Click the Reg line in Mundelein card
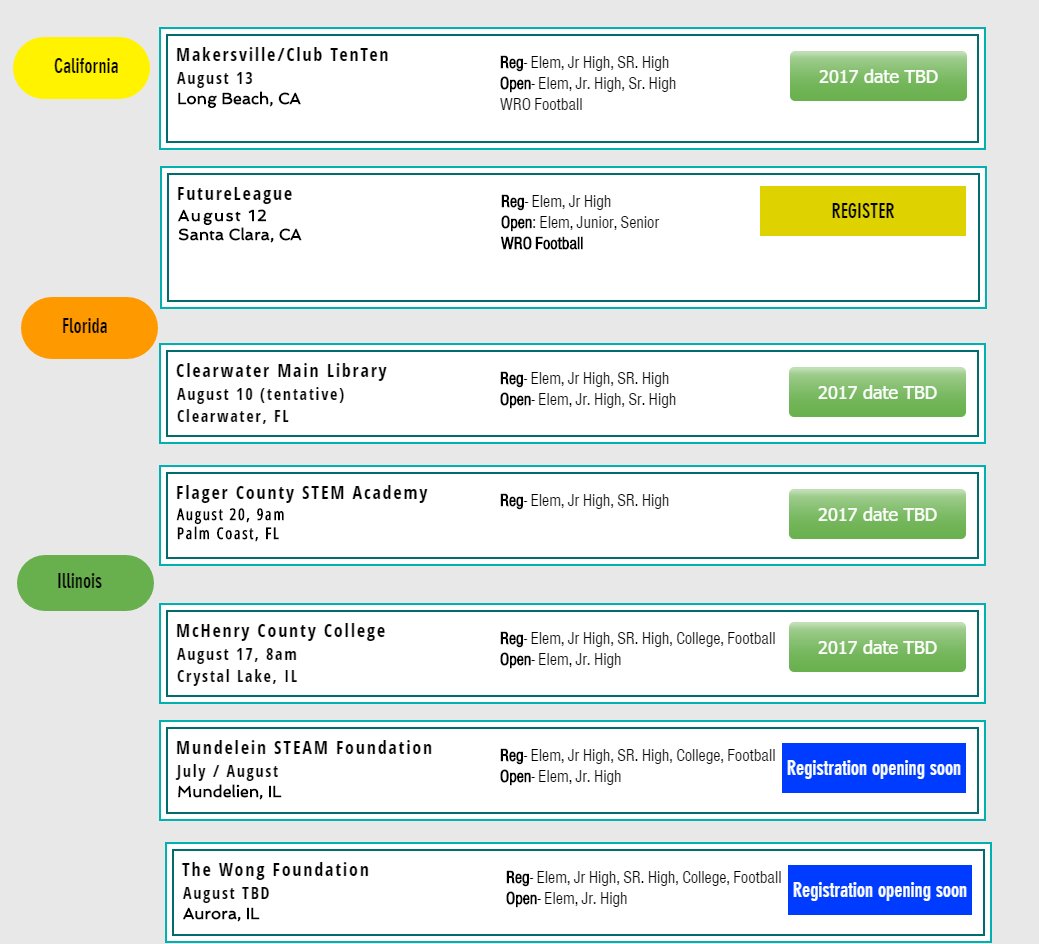This screenshot has width=1039, height=944. pos(637,756)
